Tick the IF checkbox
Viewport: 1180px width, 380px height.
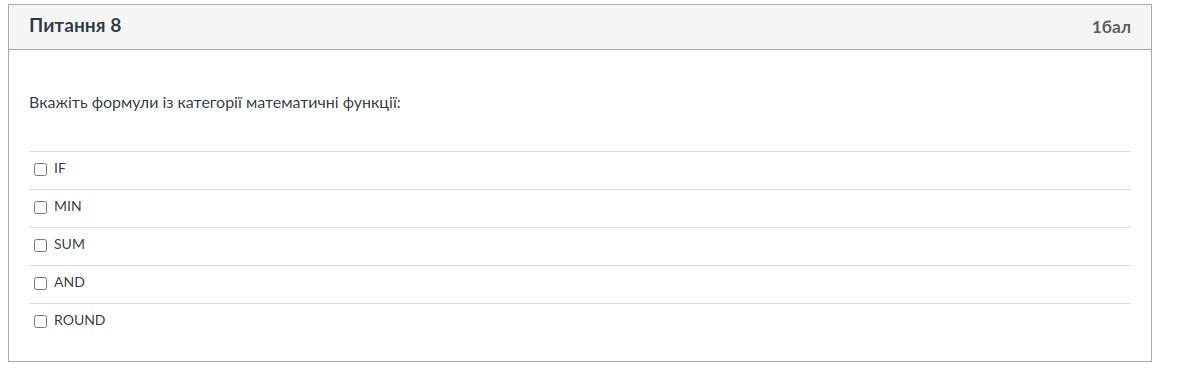(41, 169)
